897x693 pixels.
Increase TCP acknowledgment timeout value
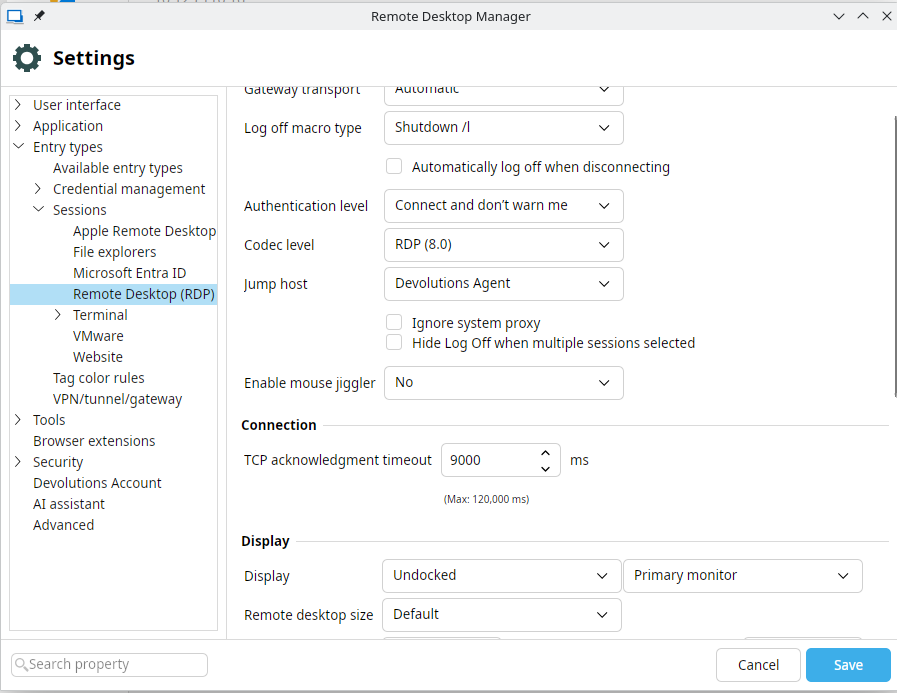pos(545,453)
